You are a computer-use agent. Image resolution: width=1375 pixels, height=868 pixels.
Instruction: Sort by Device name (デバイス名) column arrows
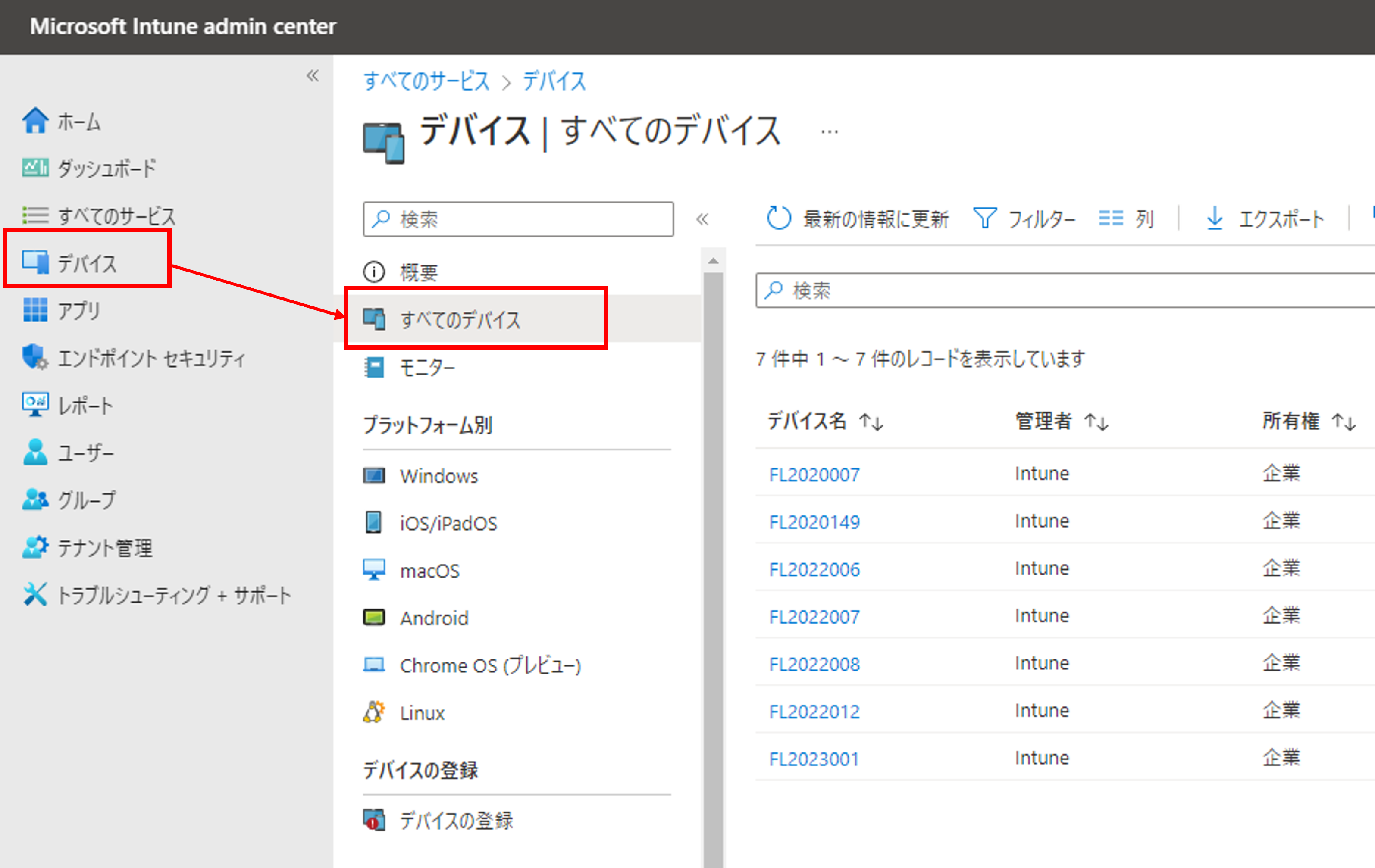click(x=871, y=422)
